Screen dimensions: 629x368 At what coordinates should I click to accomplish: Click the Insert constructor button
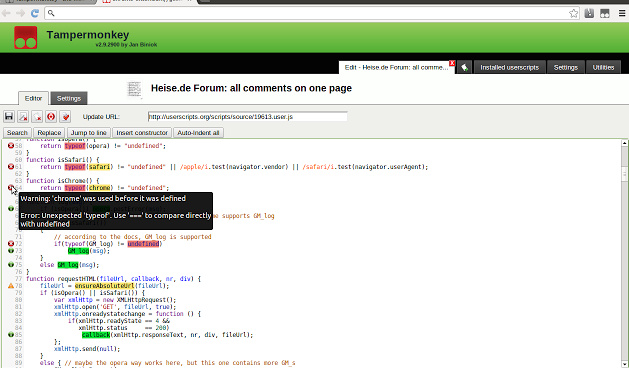coord(142,133)
